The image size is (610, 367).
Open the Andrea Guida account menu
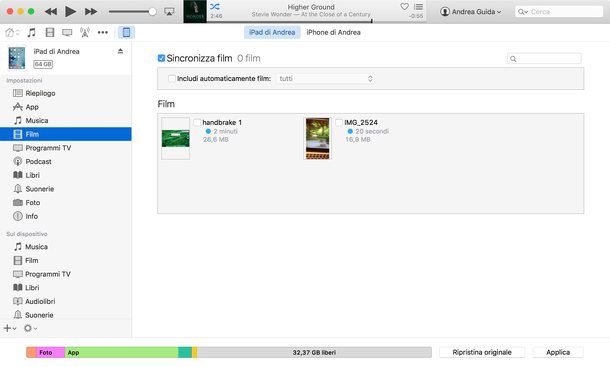coord(470,12)
